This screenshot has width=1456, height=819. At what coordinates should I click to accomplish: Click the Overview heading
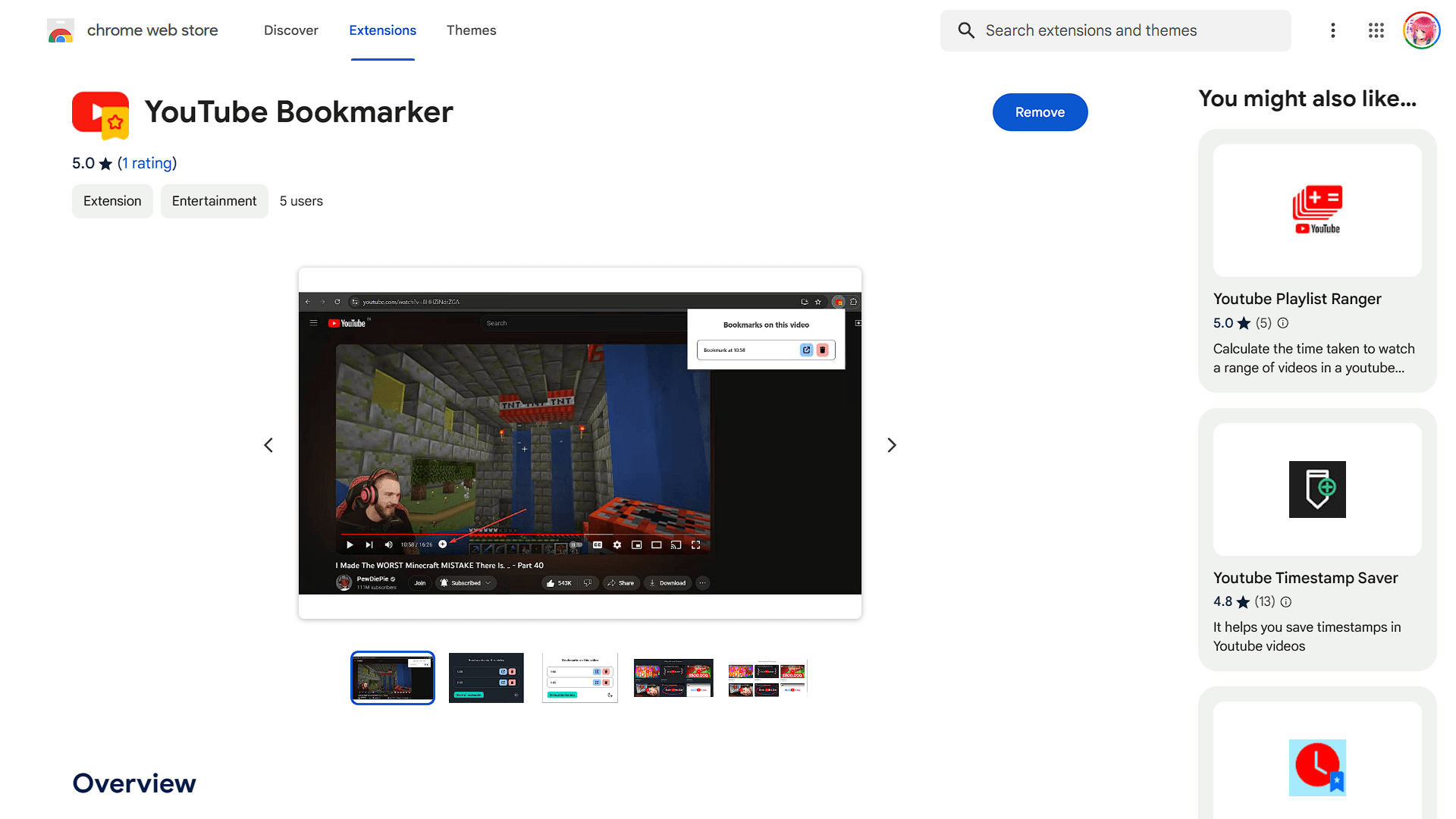point(134,783)
